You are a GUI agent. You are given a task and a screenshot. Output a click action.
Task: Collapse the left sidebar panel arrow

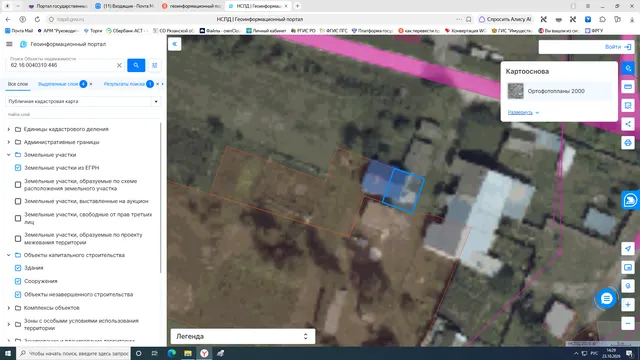pos(175,44)
